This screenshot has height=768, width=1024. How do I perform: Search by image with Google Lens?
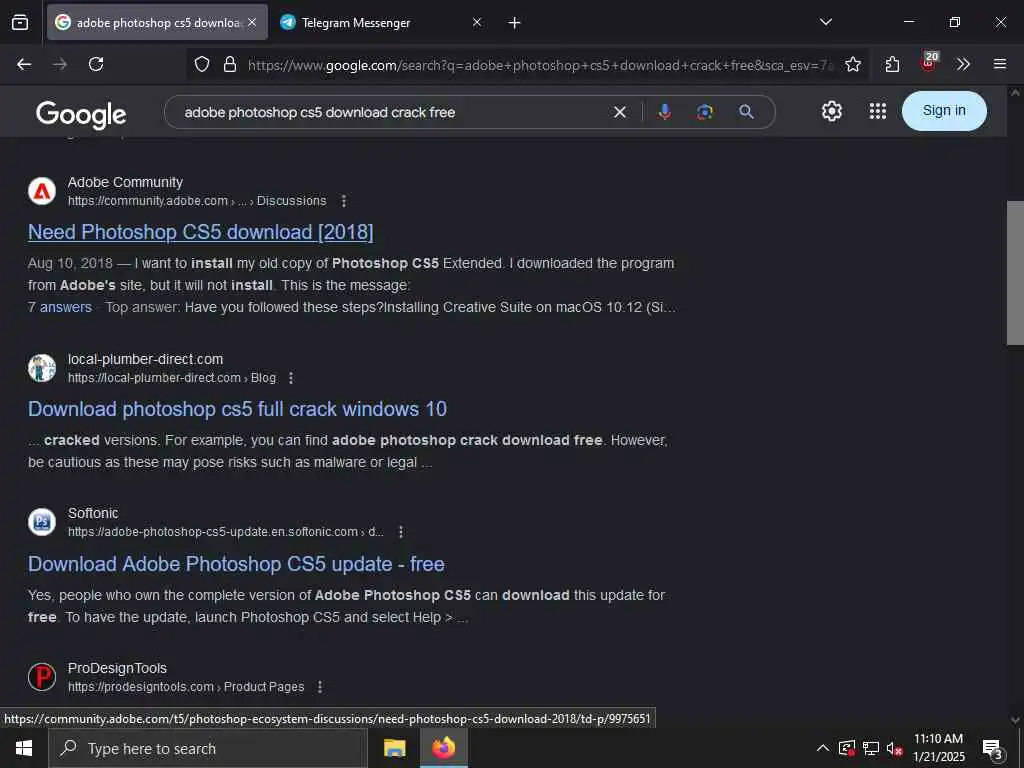tap(705, 112)
